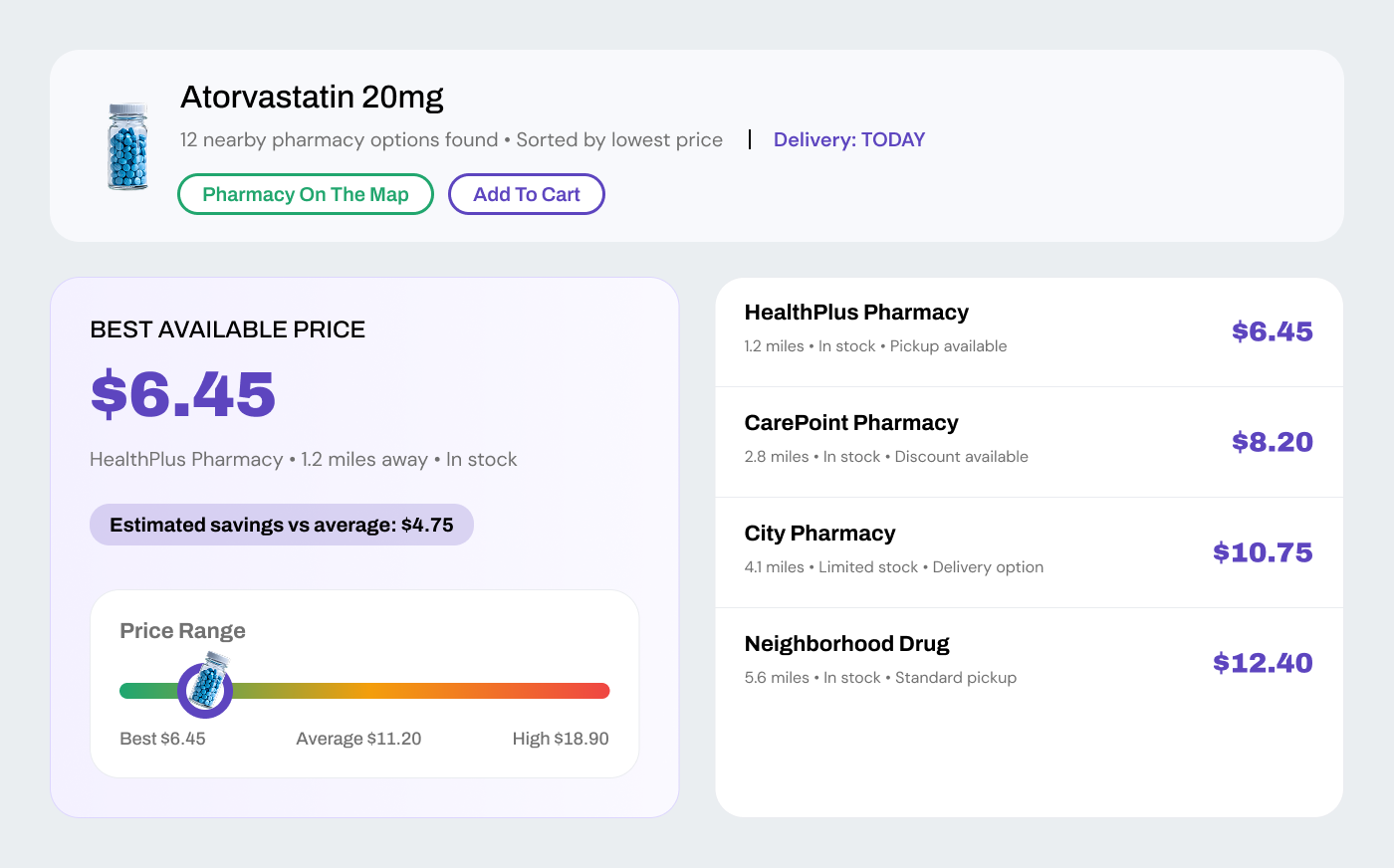This screenshot has height=868, width=1394.
Task: Click the Best $6.45 range label
Action: tap(162, 739)
